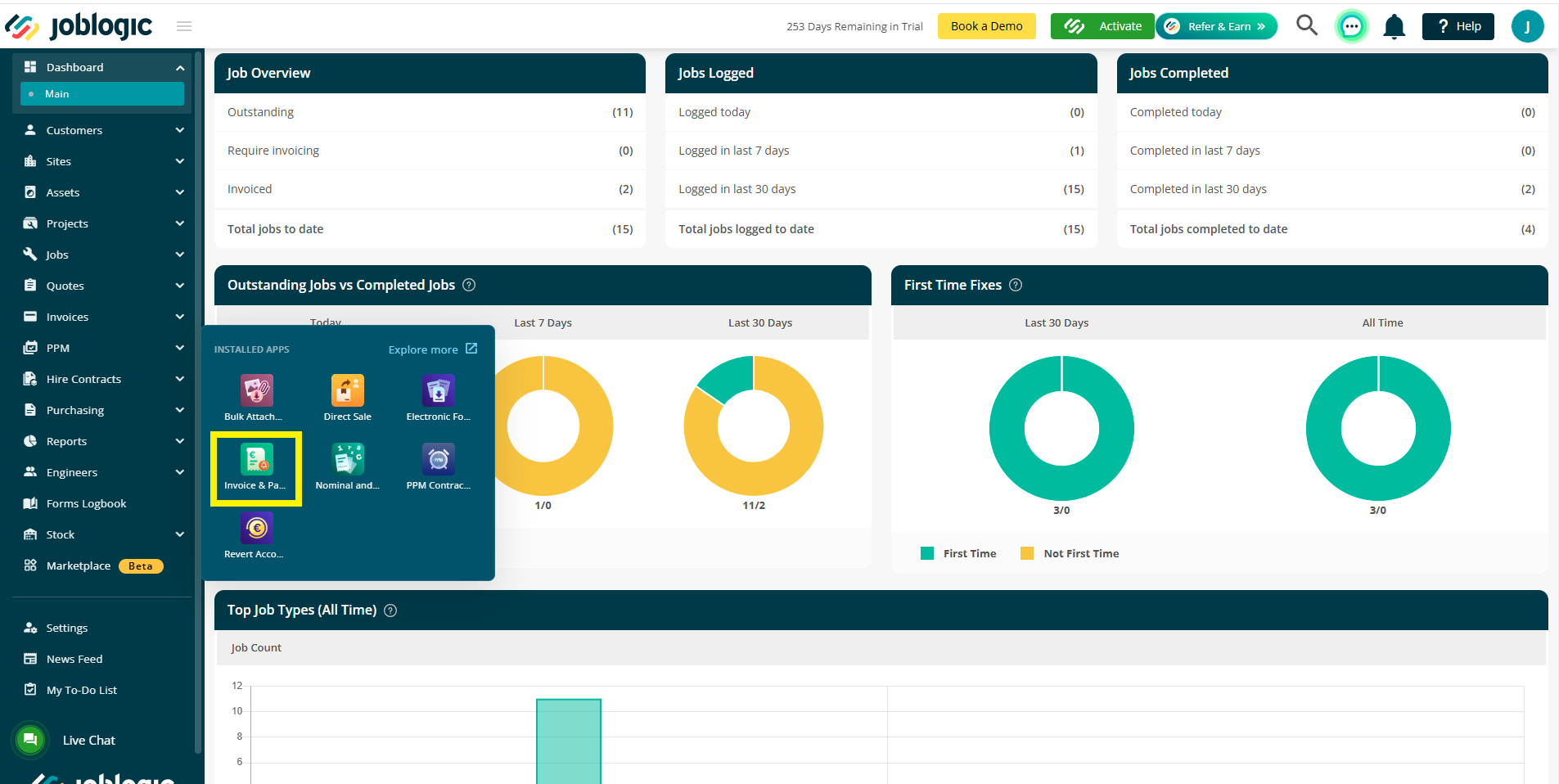Expand the Quotes menu chevron

click(x=180, y=286)
